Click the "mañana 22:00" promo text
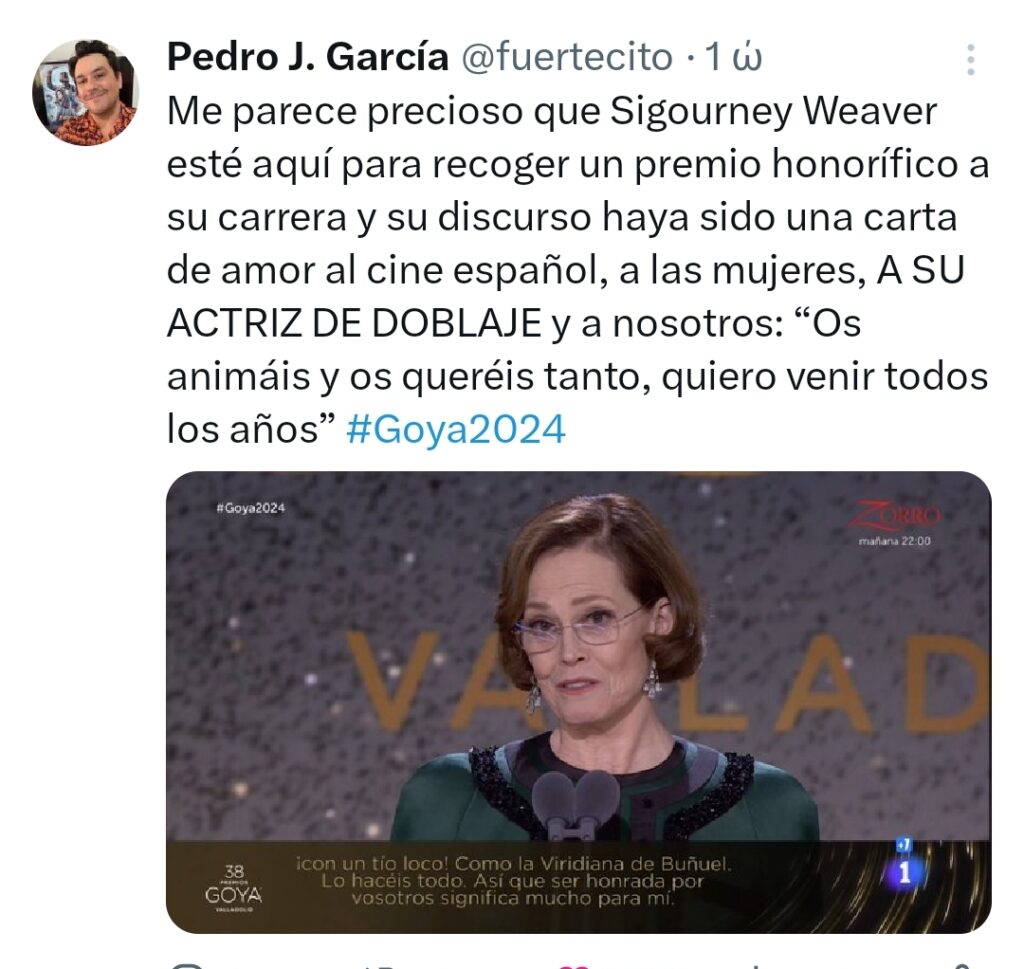Screen dimensions: 1024x969 [894, 541]
